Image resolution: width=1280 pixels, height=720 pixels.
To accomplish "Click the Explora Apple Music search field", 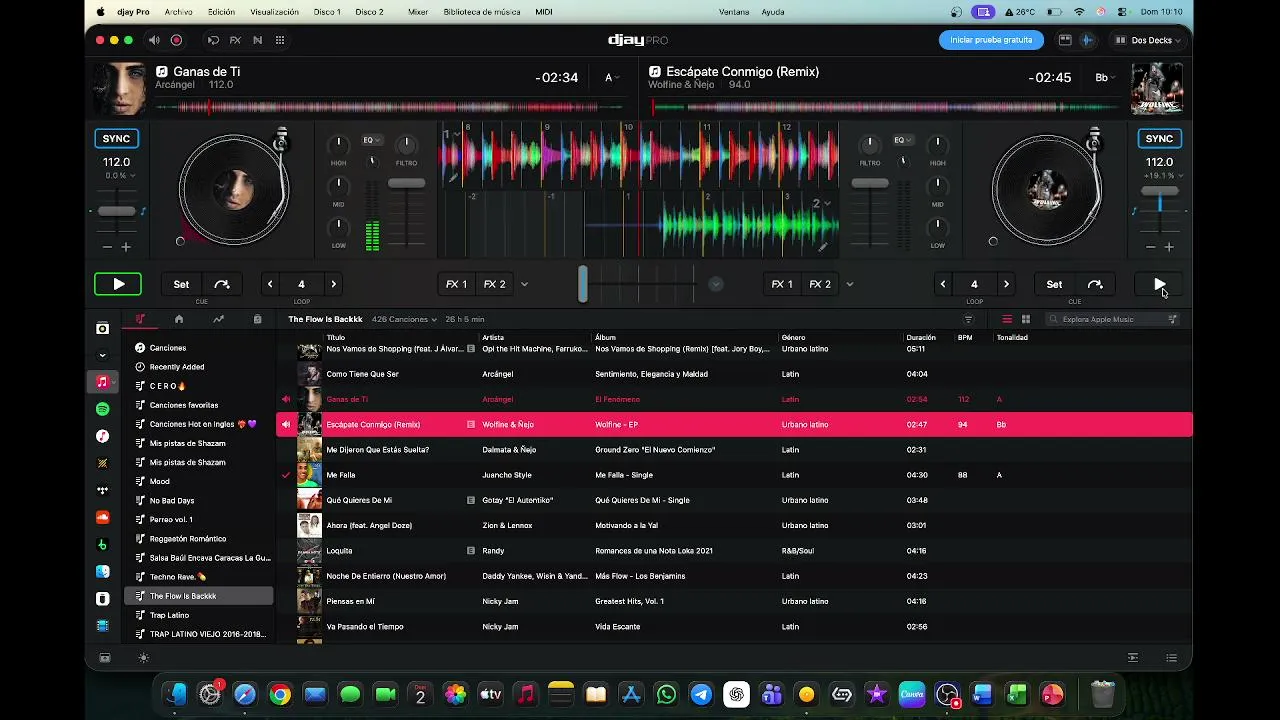I will click(1113, 319).
